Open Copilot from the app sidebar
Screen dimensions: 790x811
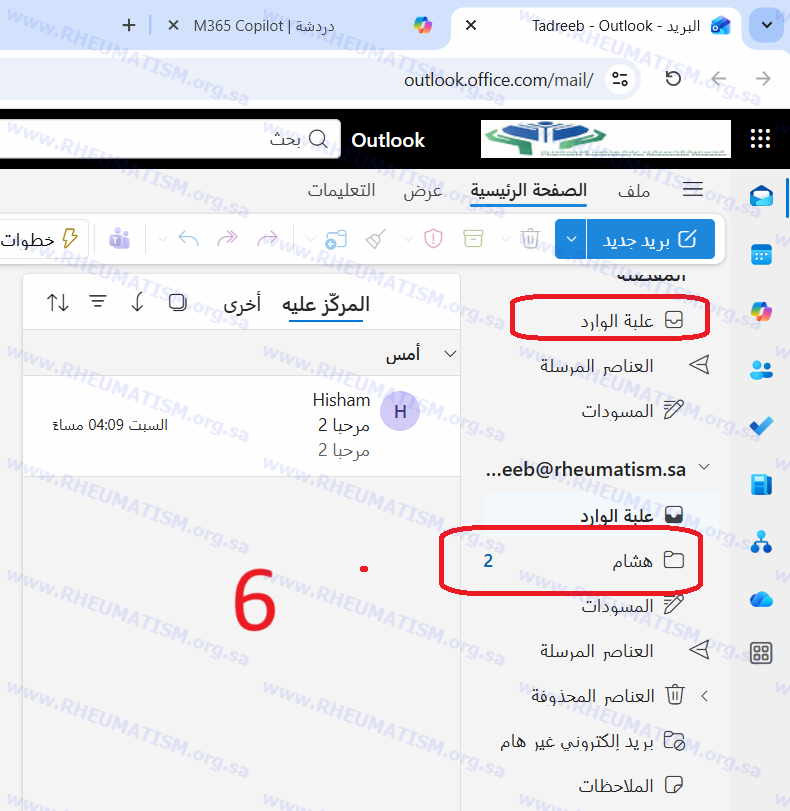pos(762,311)
